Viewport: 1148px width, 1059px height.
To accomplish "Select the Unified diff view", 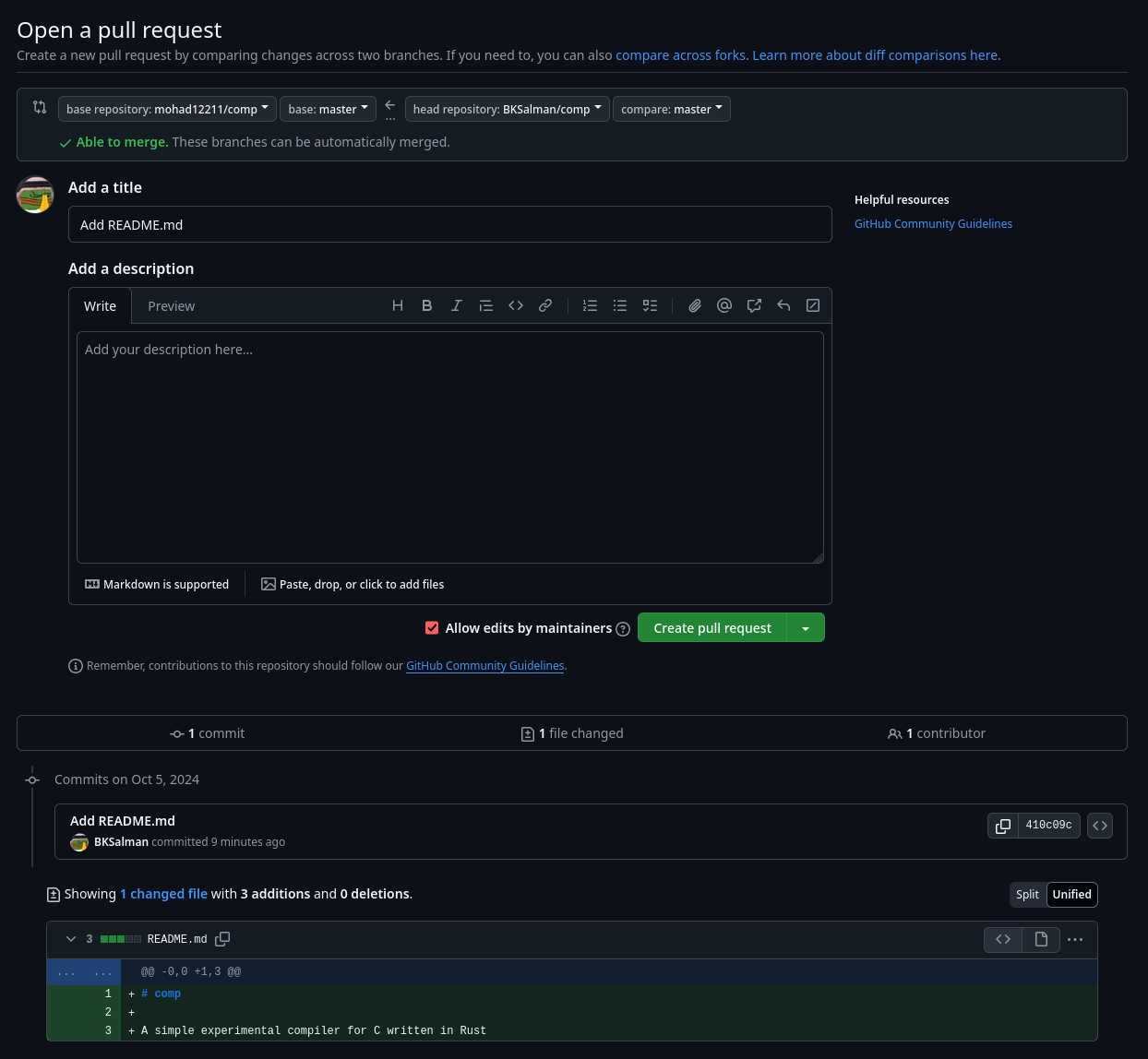I will [1071, 895].
